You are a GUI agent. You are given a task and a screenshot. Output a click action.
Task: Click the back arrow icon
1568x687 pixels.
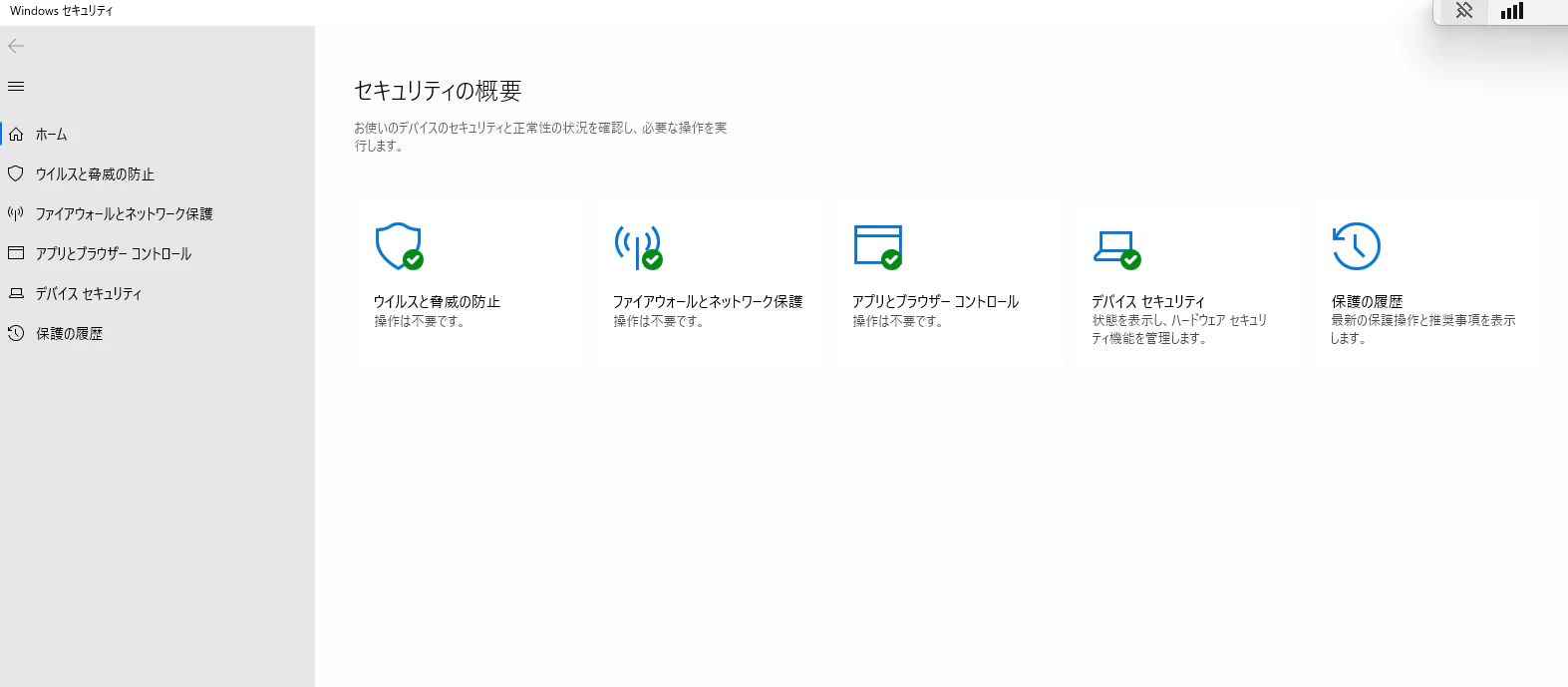pyautogui.click(x=16, y=46)
